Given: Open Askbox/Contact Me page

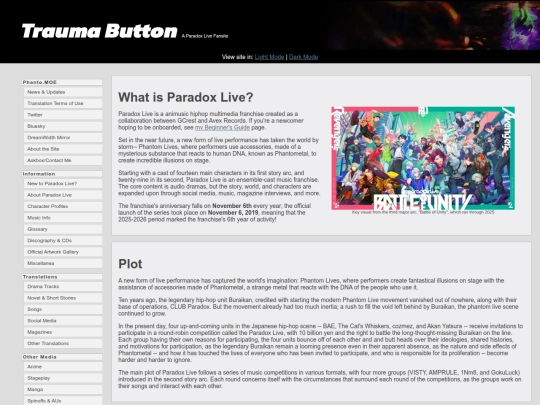Looking at the screenshot, I should pyautogui.click(x=63, y=160).
